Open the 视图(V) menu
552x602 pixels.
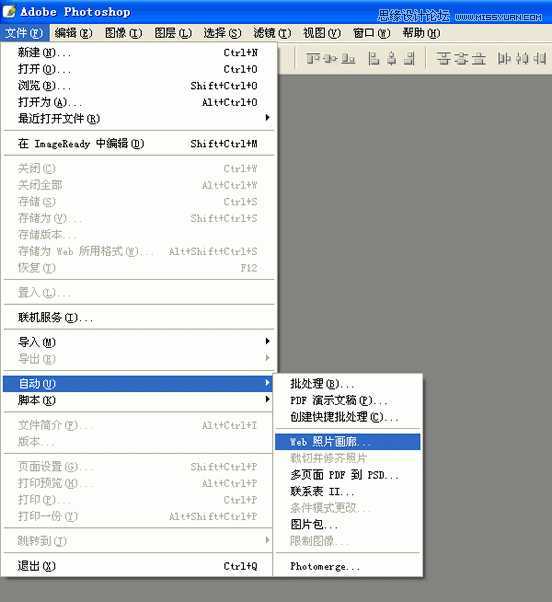pyautogui.click(x=322, y=33)
